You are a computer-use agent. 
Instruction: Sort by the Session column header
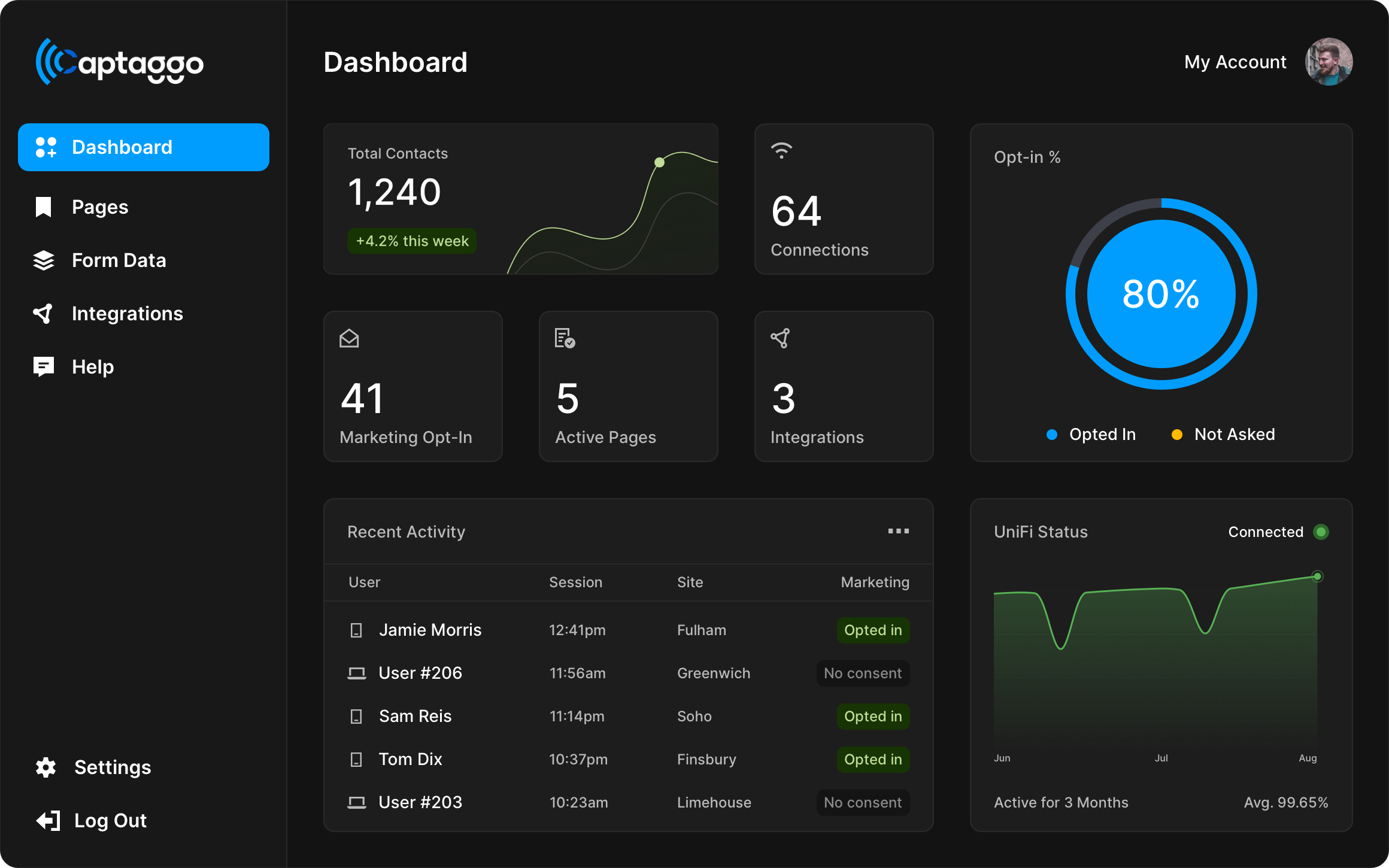(x=575, y=582)
